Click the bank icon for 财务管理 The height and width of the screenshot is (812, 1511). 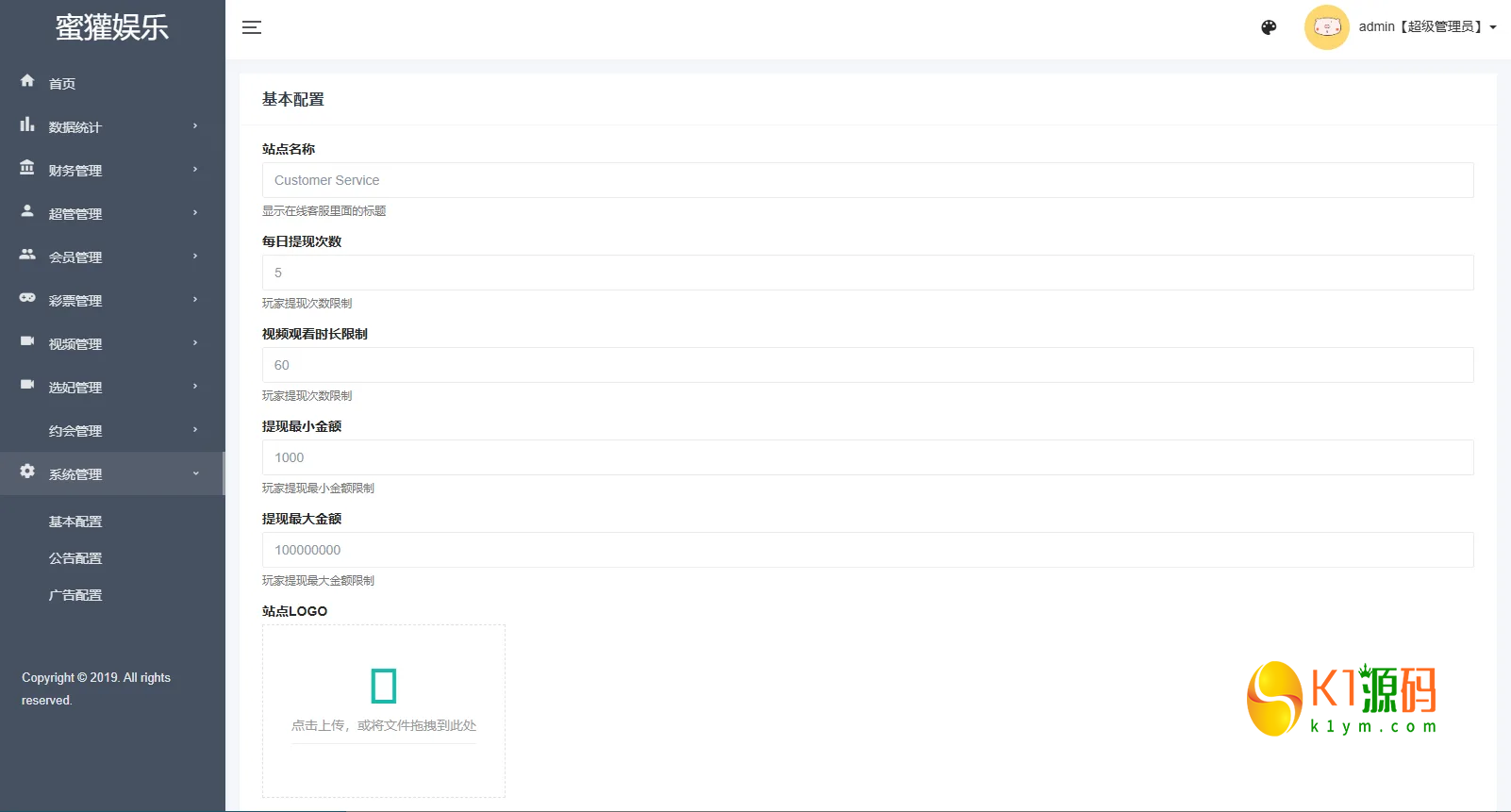27,168
